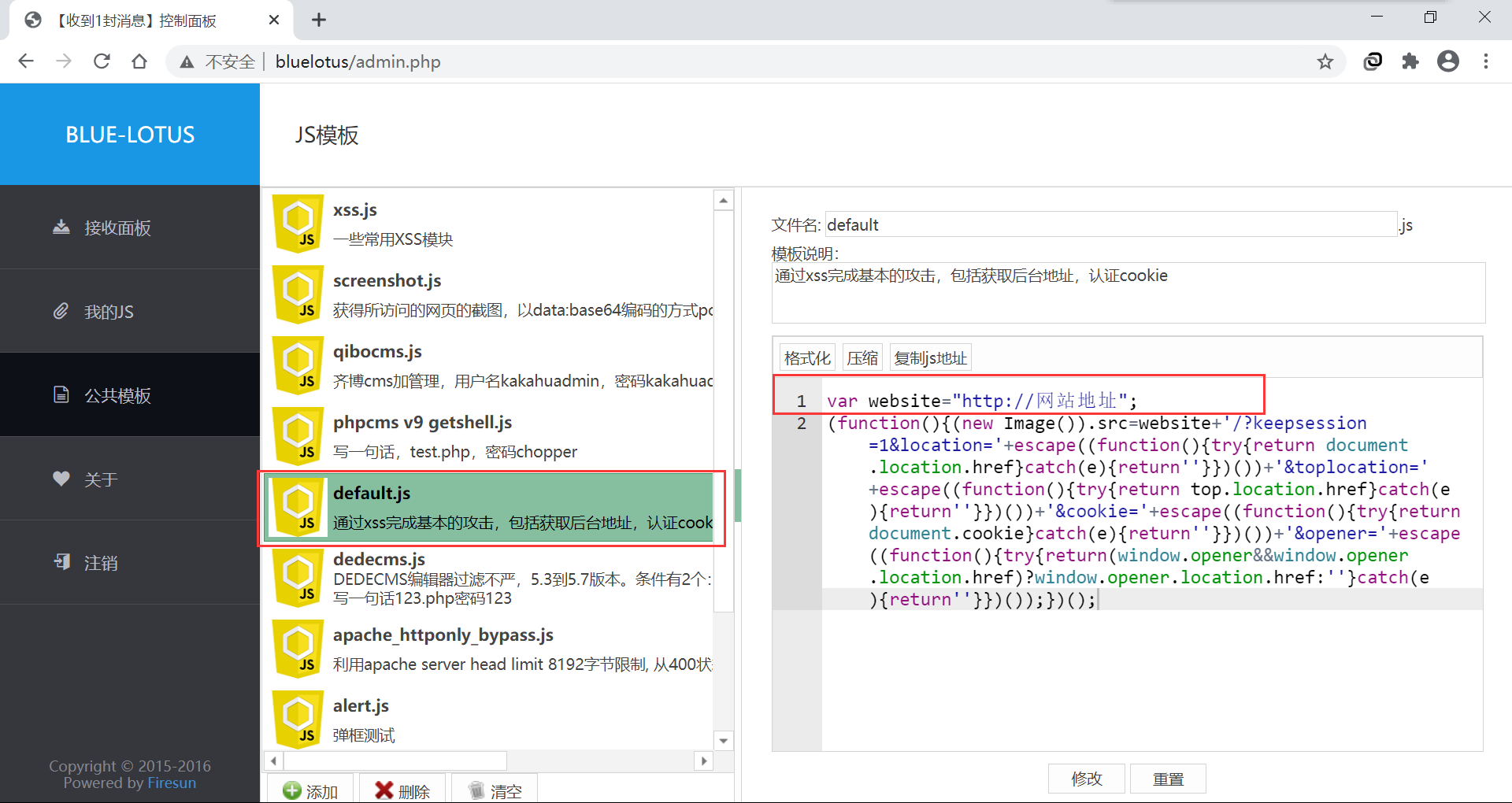
Task: Click the 添加 add button
Action: (x=310, y=790)
